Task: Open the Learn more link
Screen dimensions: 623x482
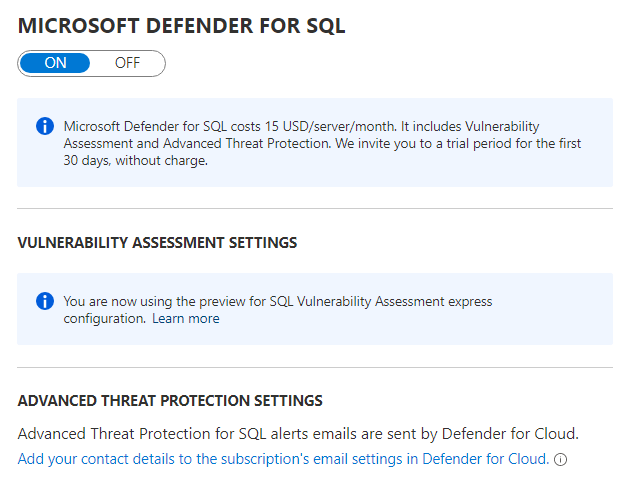Action: click(x=186, y=319)
